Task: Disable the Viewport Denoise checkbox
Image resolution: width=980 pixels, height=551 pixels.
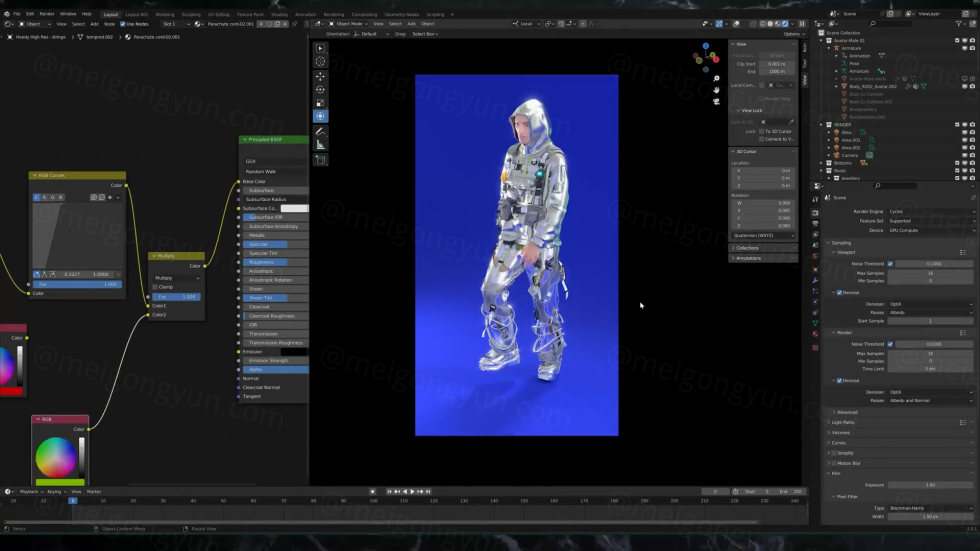Action: click(839, 293)
